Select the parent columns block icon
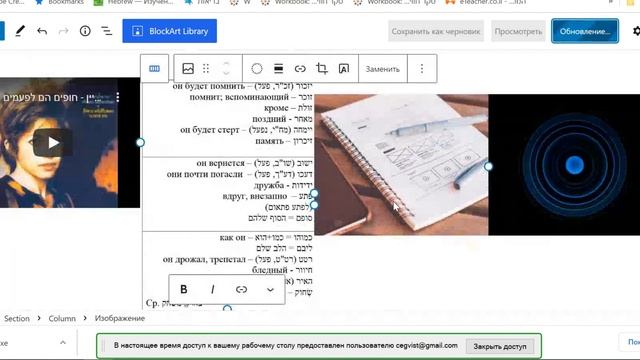The height and width of the screenshot is (360, 640). pyautogui.click(x=154, y=69)
